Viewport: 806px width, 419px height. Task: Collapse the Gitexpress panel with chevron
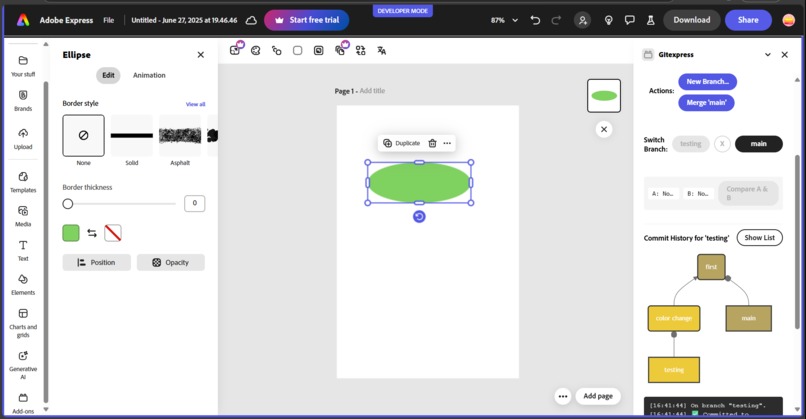tap(768, 54)
